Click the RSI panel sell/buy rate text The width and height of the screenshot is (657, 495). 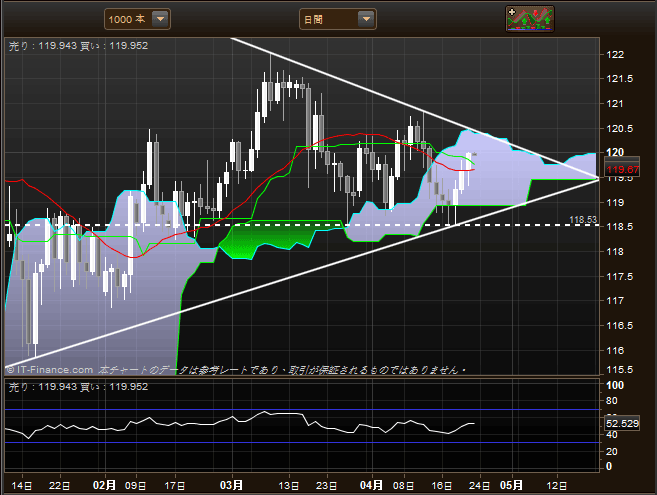point(78,387)
